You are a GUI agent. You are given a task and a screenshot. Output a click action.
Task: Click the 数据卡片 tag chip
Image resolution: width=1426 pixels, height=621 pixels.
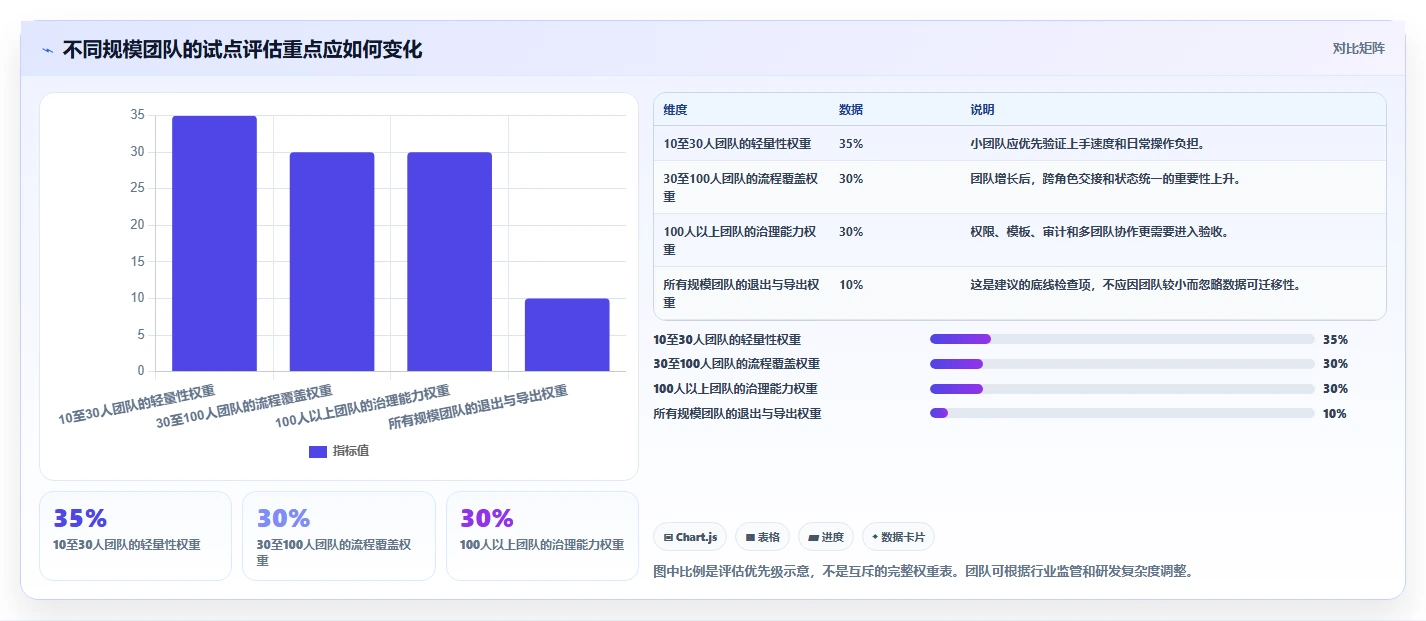[898, 537]
